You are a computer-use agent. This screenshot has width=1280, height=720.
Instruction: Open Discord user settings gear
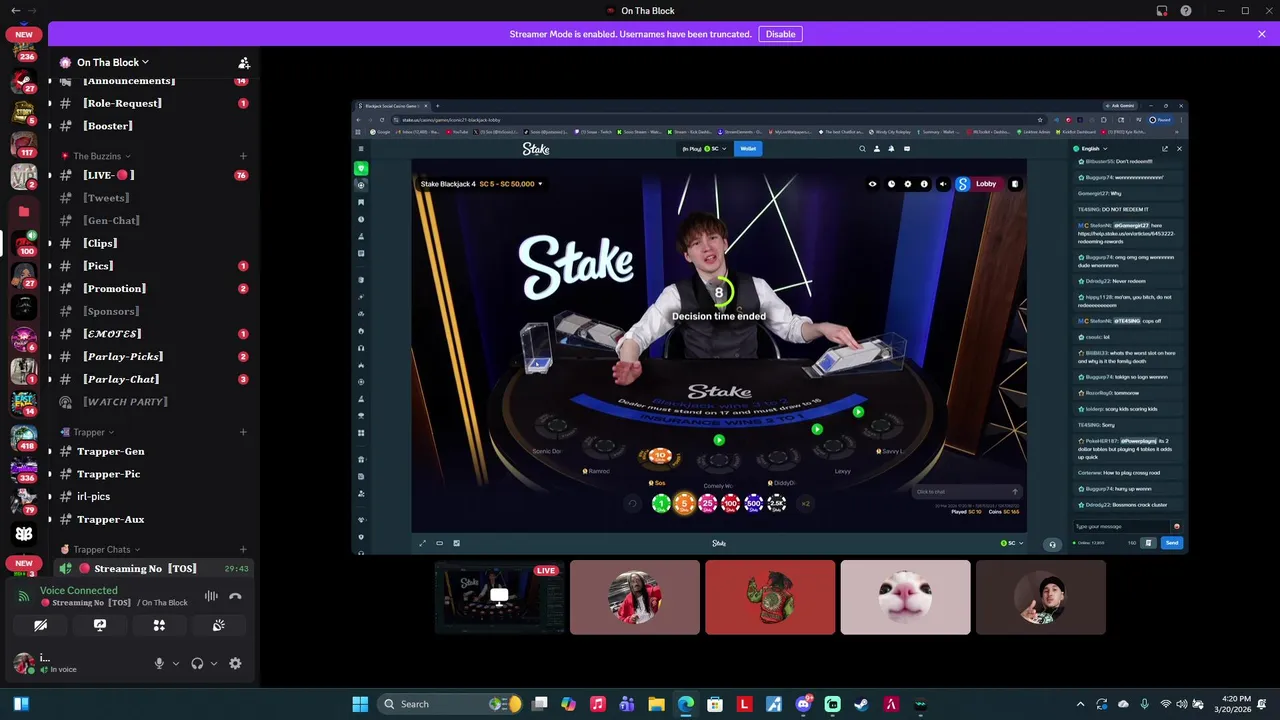[x=235, y=663]
